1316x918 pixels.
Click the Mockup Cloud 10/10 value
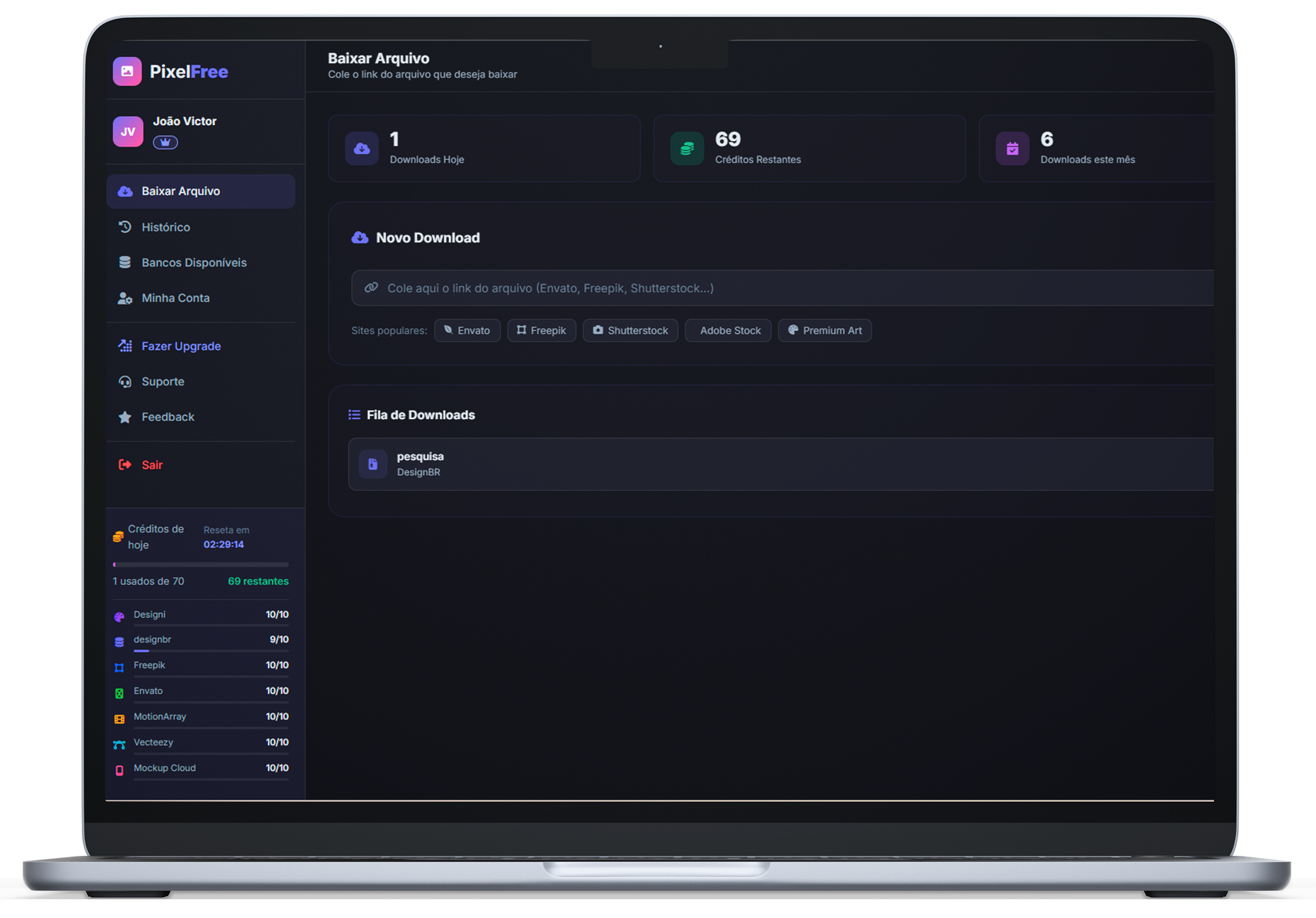click(x=277, y=768)
